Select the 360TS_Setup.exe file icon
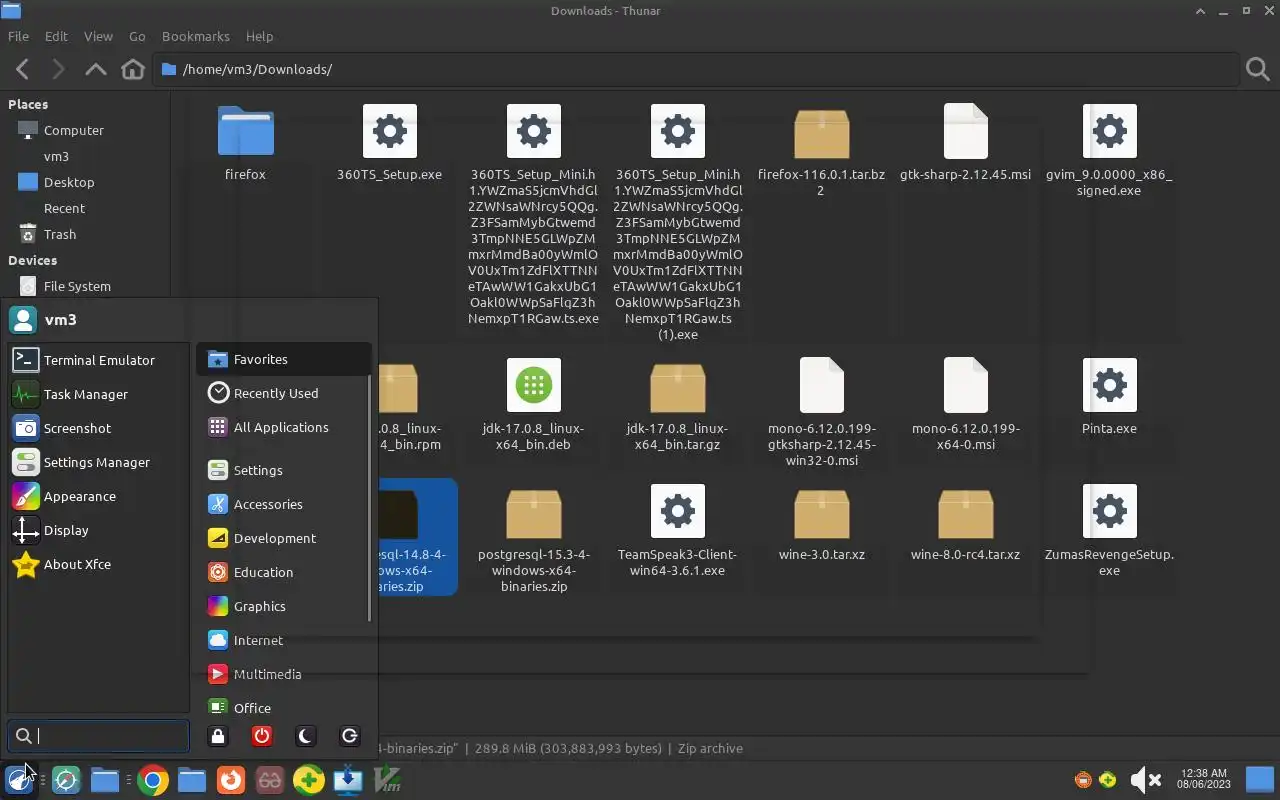This screenshot has width=1280, height=800. (x=389, y=131)
